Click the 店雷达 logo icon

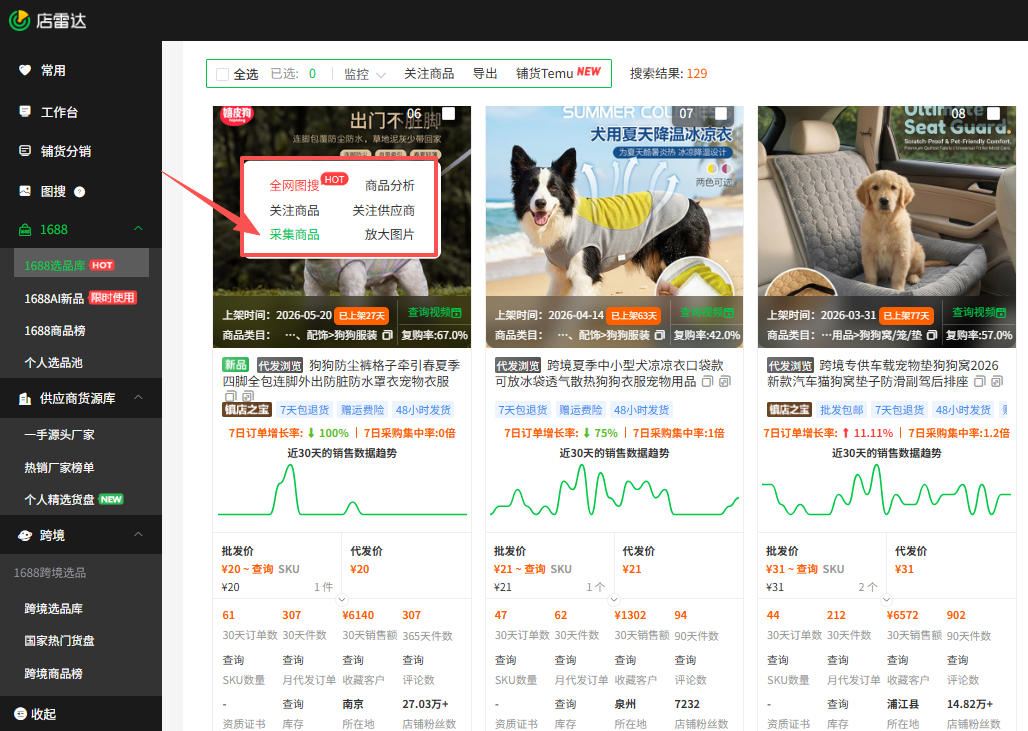[20, 20]
